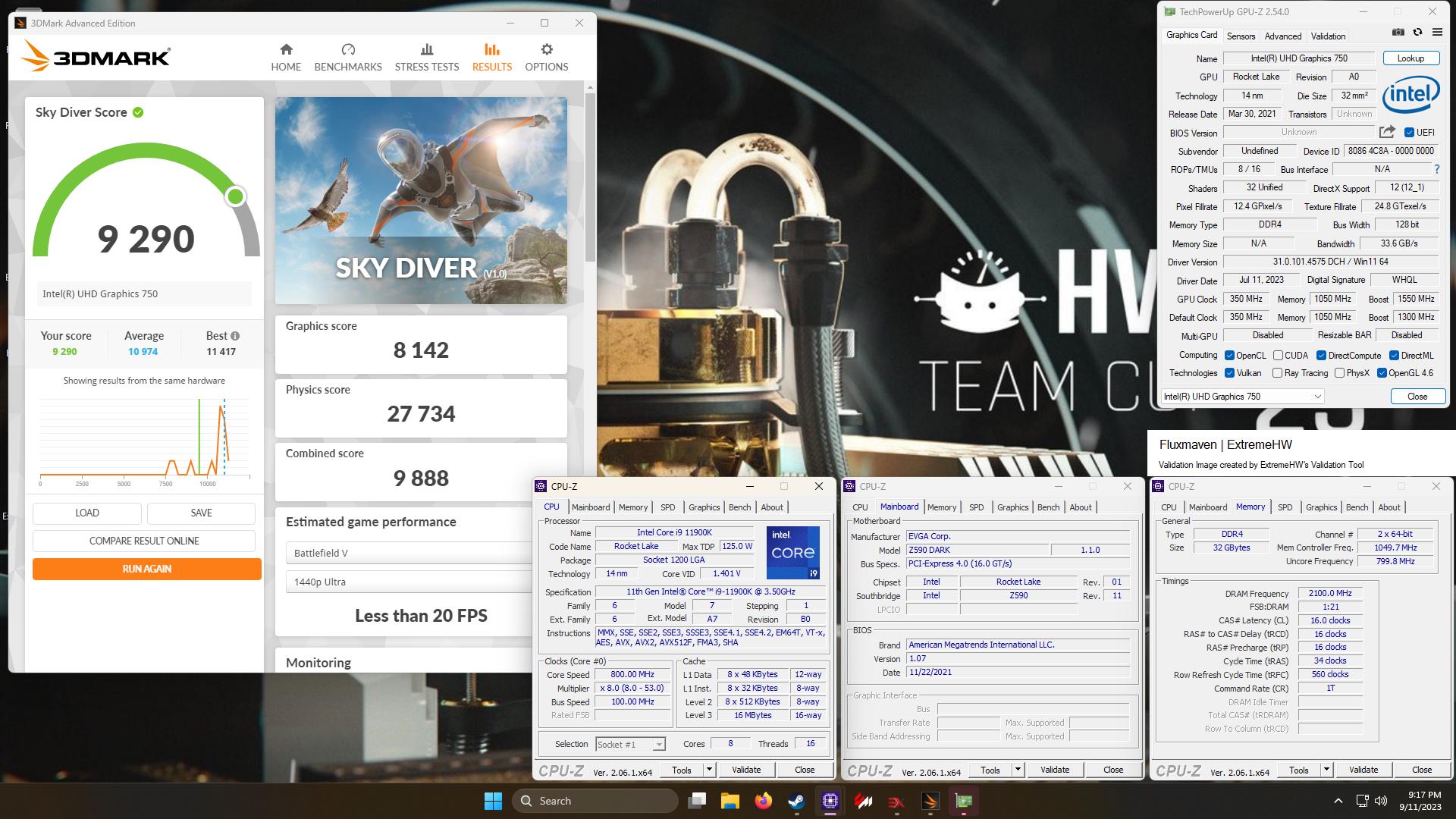Open the Stress Tests section
Screen dimensions: 1456x819
point(427,58)
